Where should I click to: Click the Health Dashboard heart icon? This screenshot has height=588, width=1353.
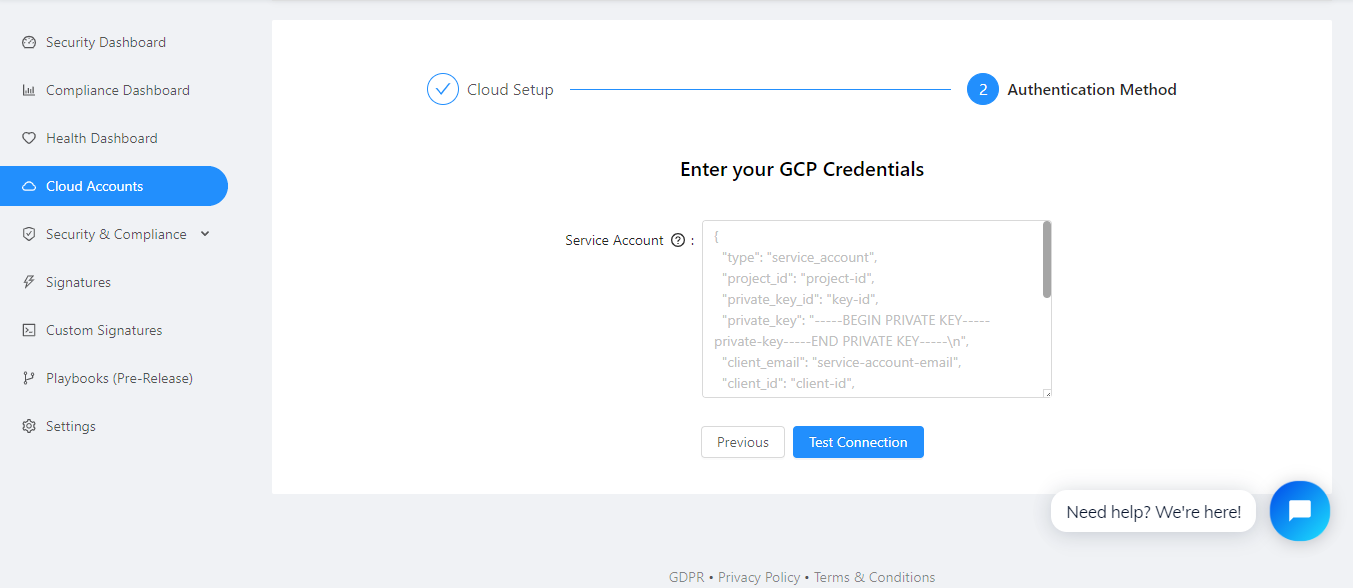pos(29,139)
